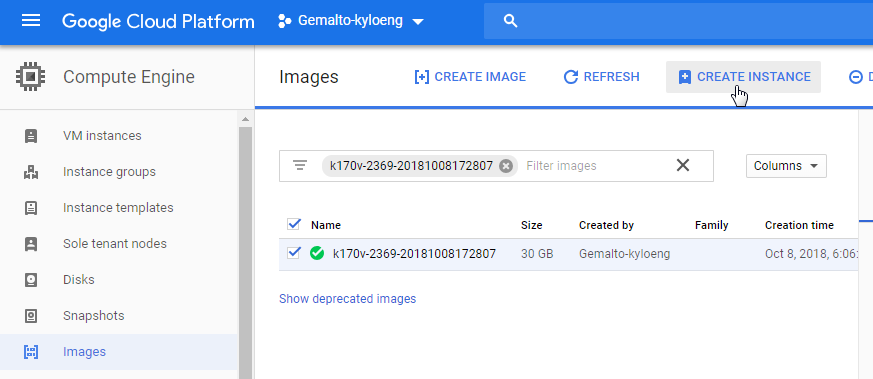Image resolution: width=873 pixels, height=379 pixels.
Task: Click the green status checkmark icon
Action: tap(317, 254)
